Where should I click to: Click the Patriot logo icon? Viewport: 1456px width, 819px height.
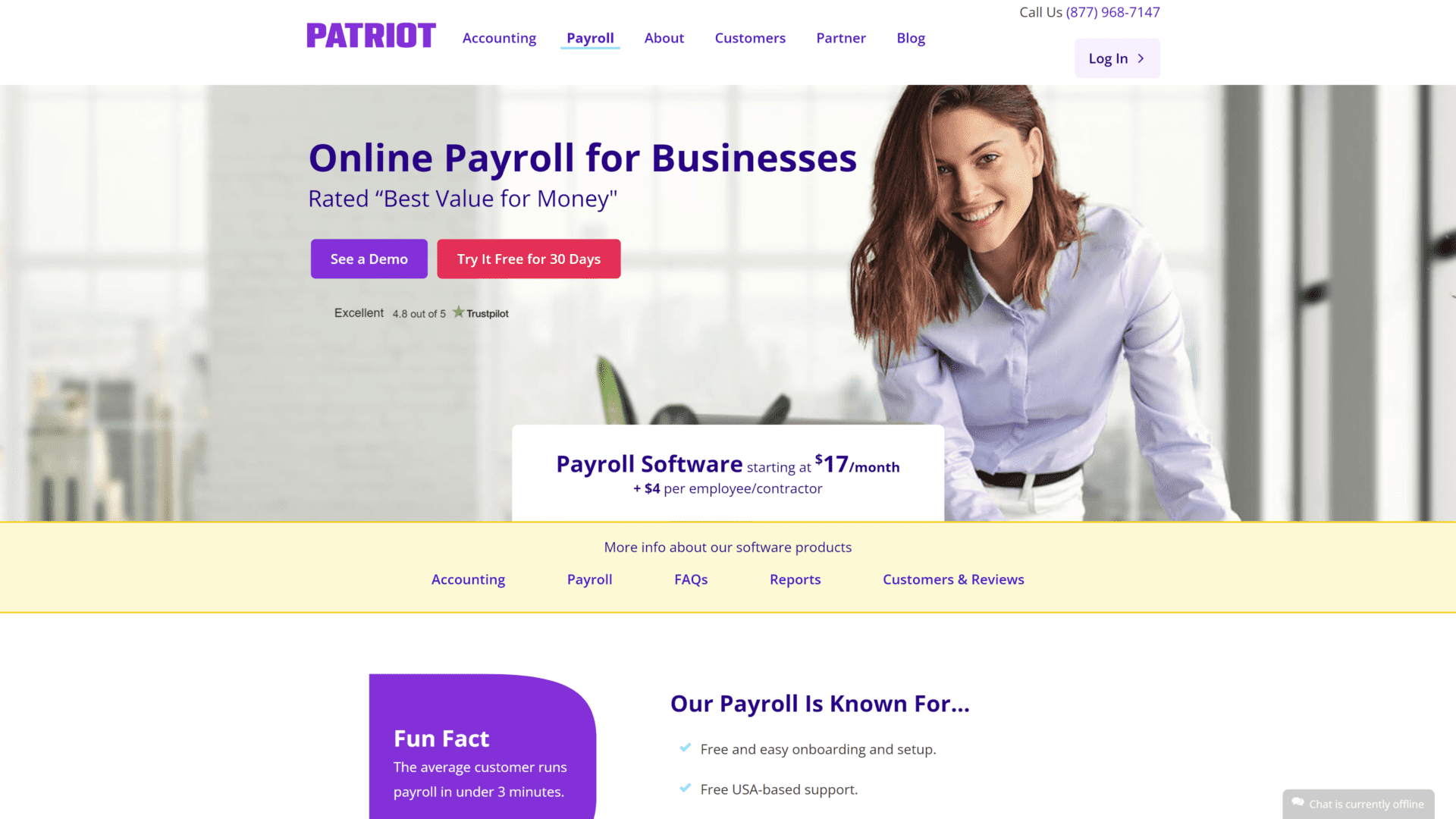pos(370,35)
